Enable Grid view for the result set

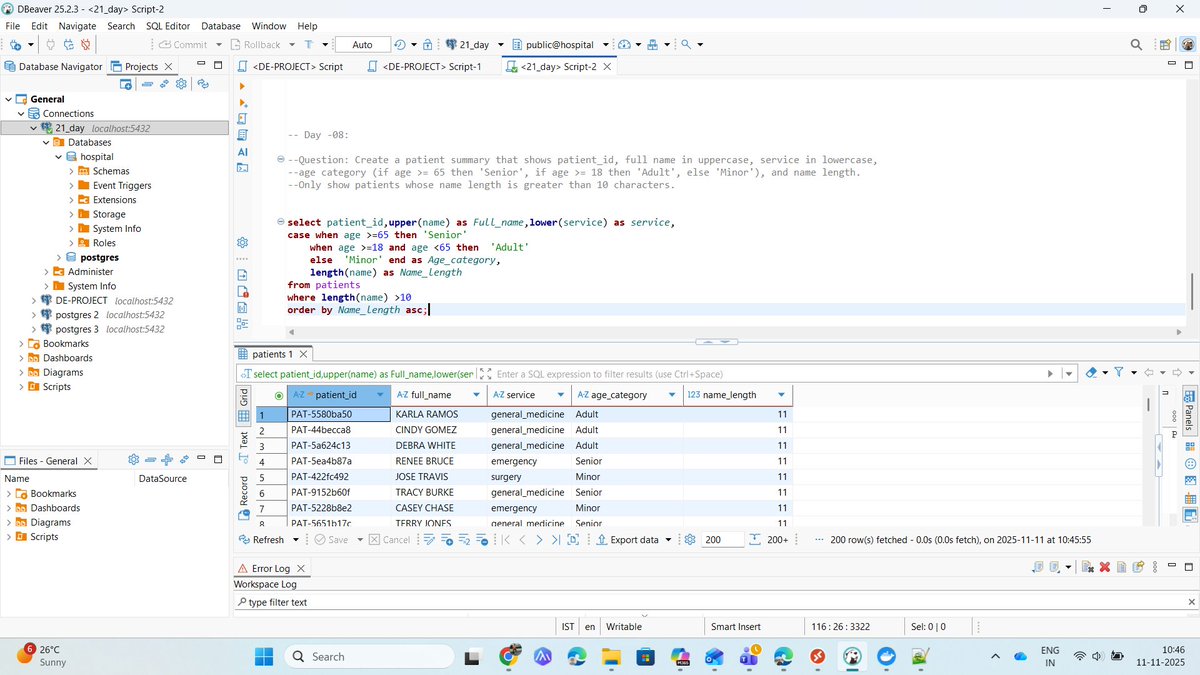pos(242,398)
